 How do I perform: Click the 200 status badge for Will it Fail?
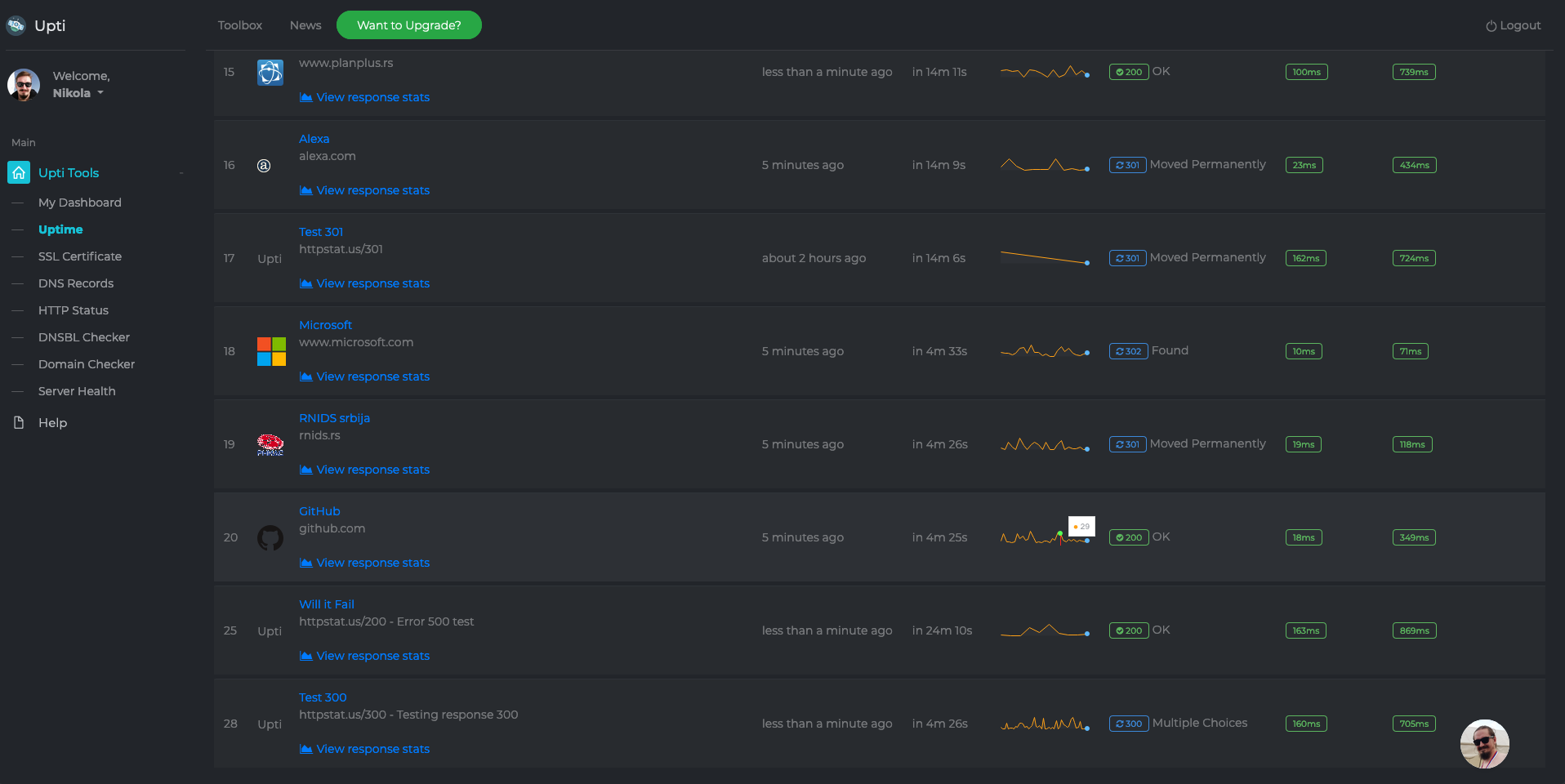[1129, 630]
